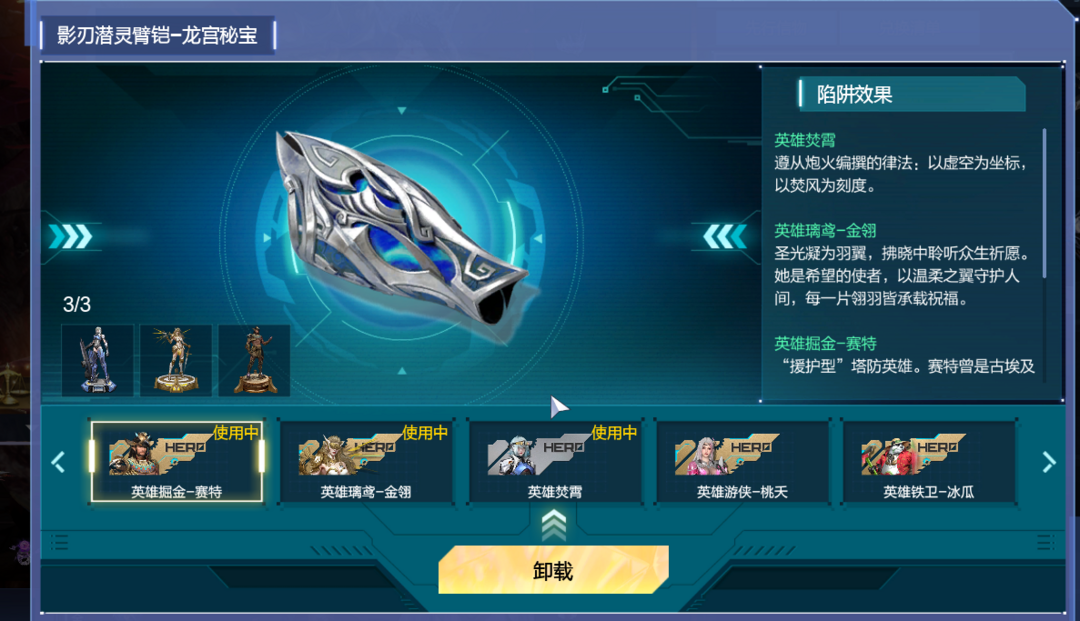
Task: Choose hero card 英雄游侠-桃夭
Action: 742,462
